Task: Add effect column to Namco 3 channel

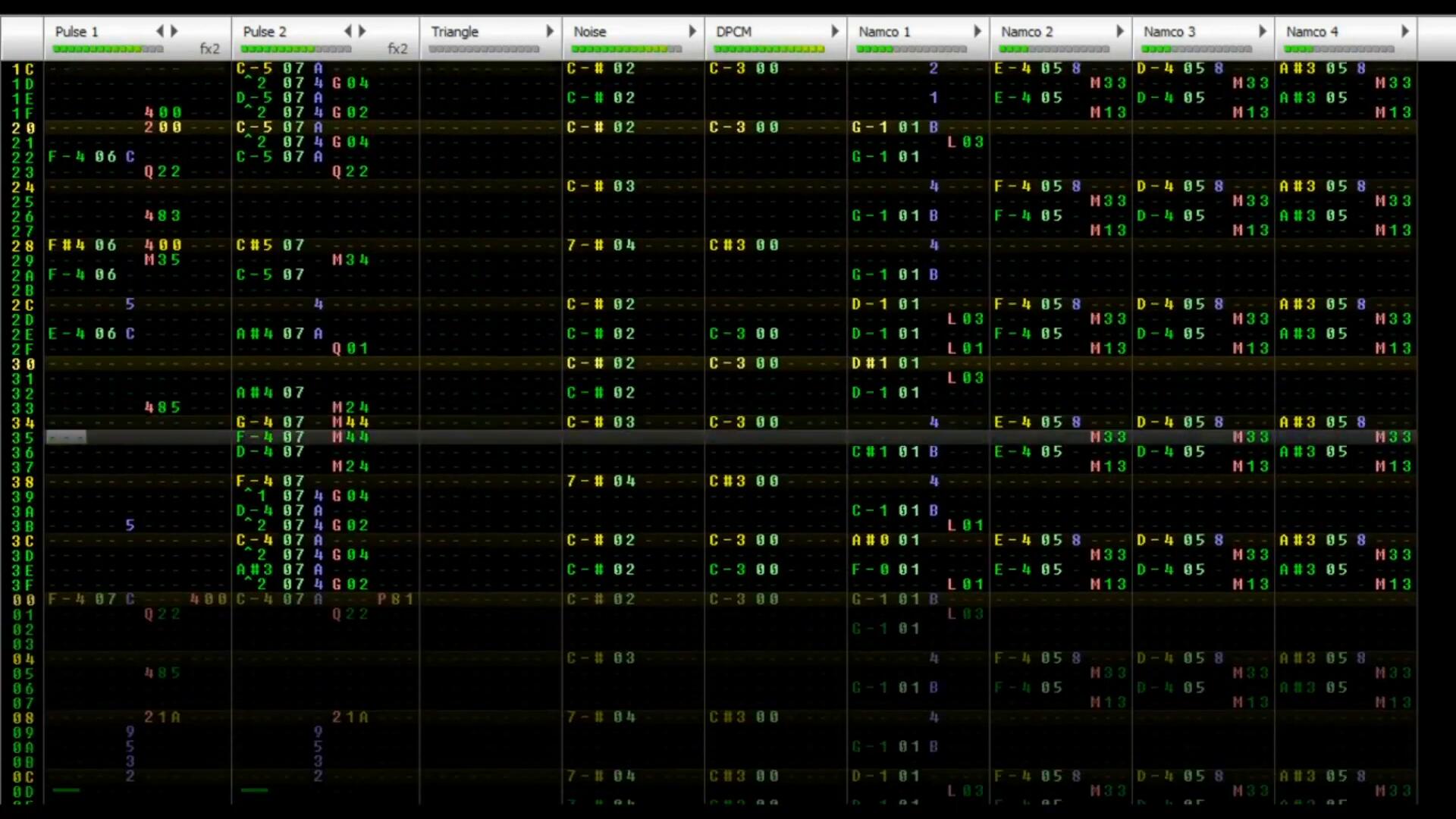Action: 1263,31
